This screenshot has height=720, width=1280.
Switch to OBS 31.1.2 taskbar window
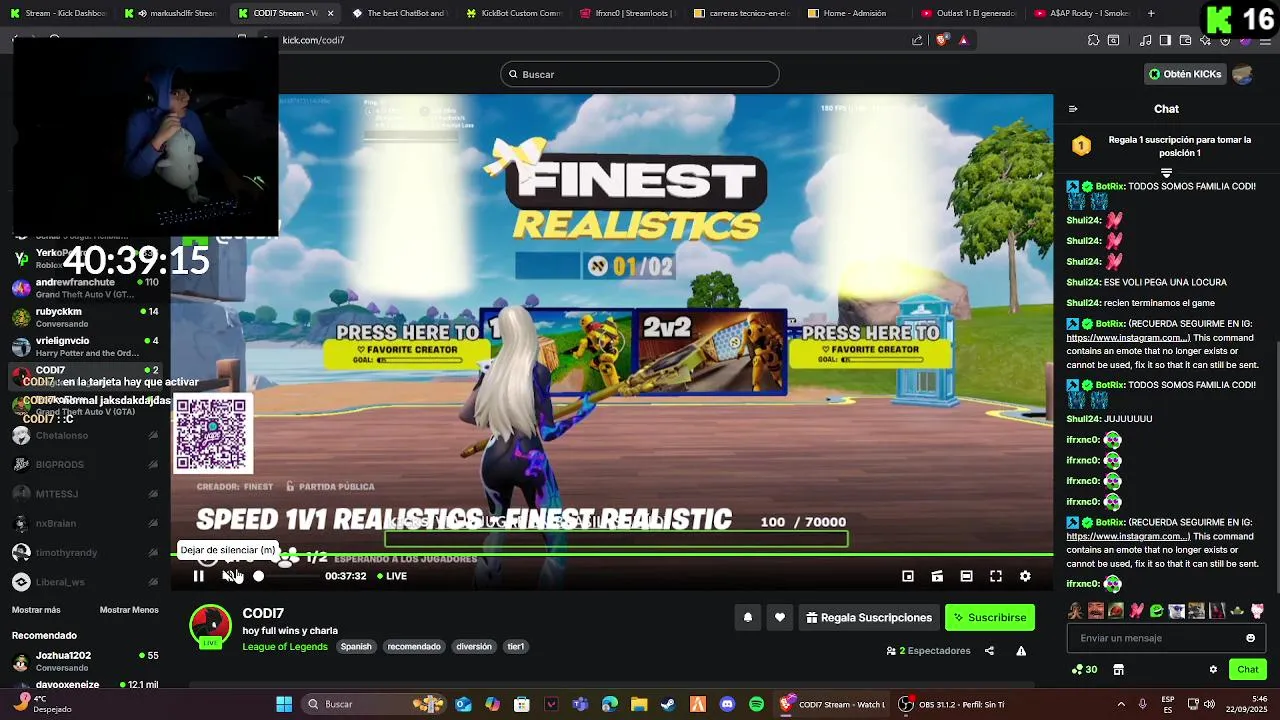coord(953,704)
